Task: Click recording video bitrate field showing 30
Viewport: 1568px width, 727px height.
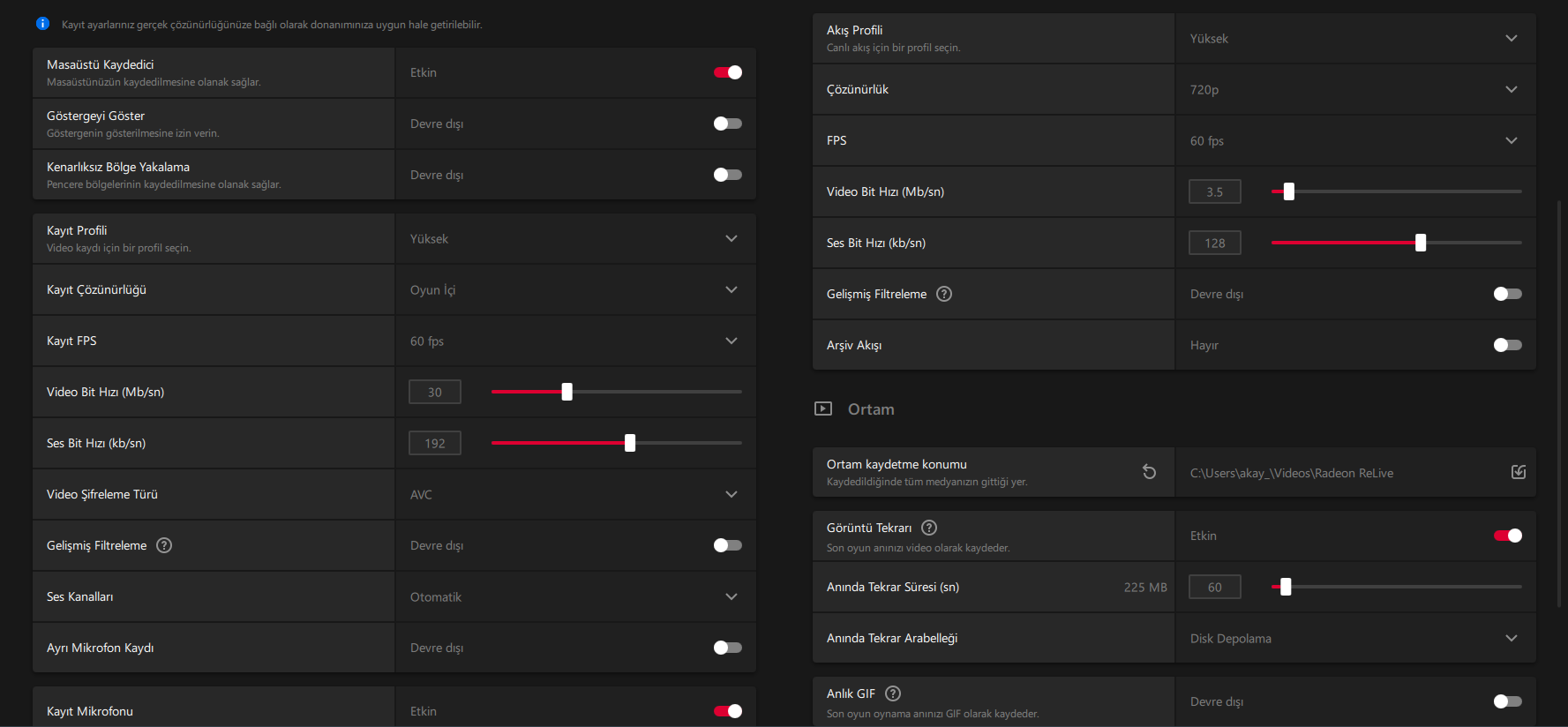Action: click(435, 392)
